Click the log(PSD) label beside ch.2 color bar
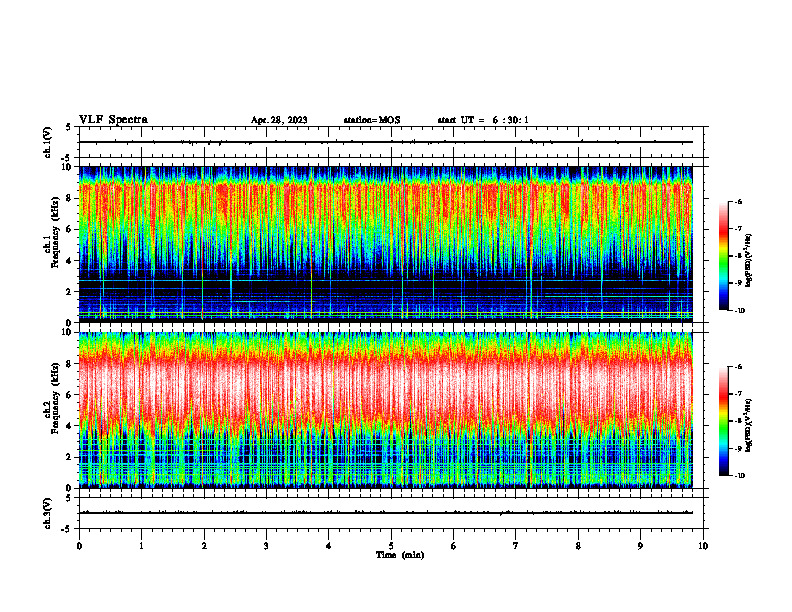Image resolution: width=792 pixels, height=612 pixels. 749,425
